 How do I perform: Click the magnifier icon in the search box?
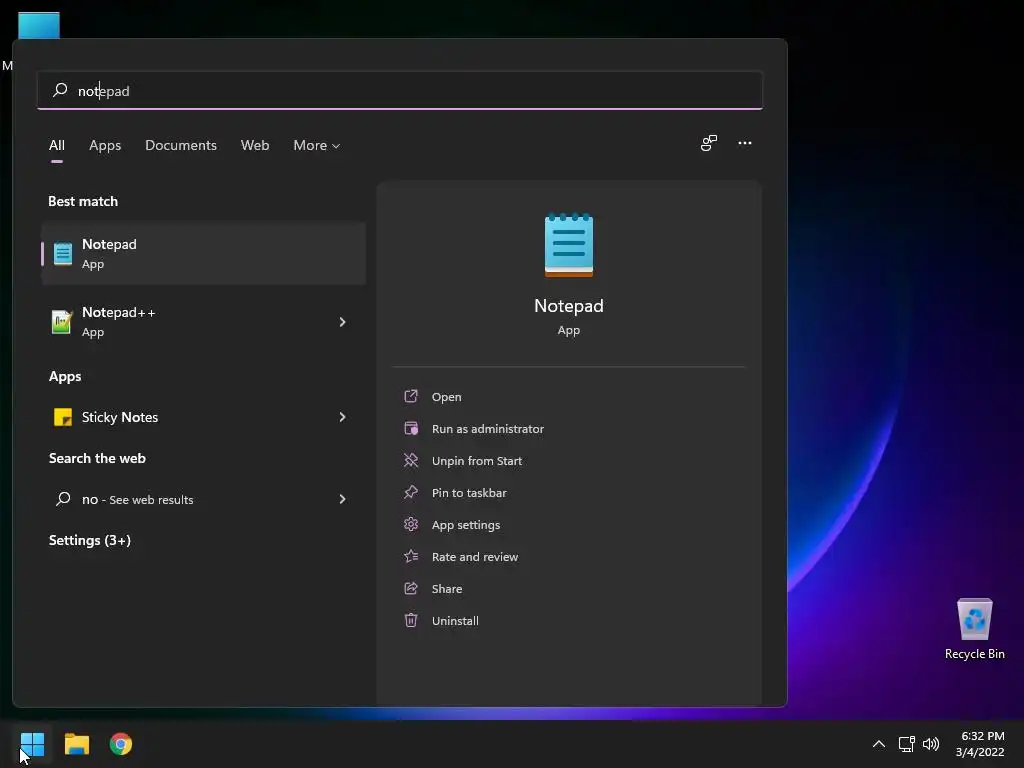click(x=60, y=89)
